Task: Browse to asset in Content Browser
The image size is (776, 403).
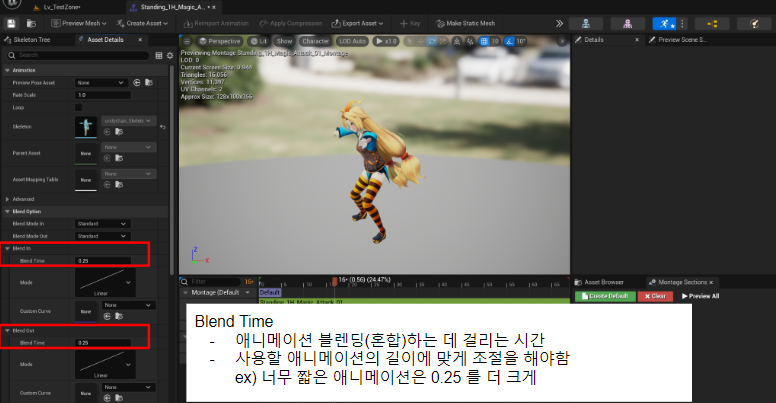Action: pos(31,23)
